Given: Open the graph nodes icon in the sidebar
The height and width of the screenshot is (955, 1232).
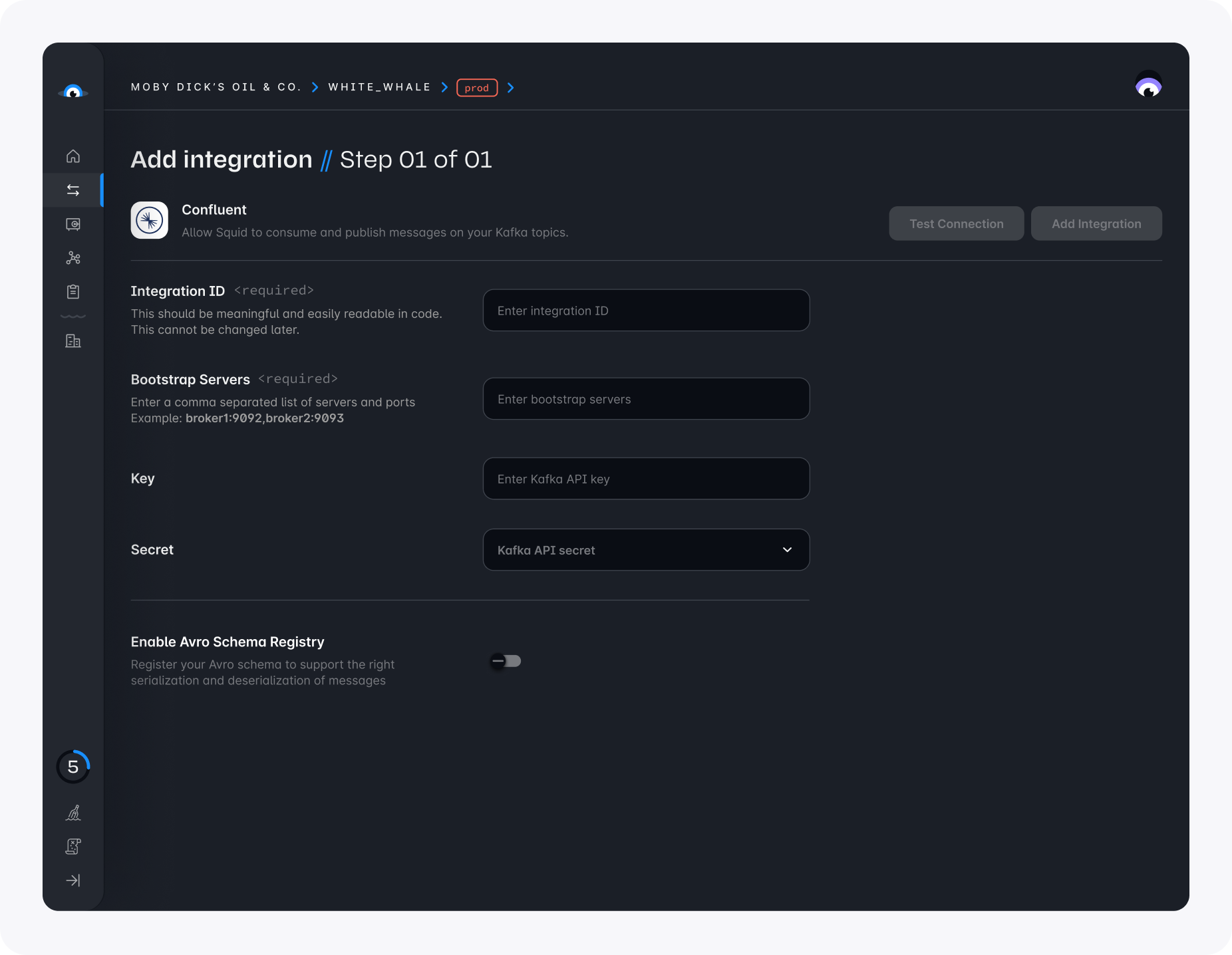Looking at the screenshot, I should pos(73,258).
